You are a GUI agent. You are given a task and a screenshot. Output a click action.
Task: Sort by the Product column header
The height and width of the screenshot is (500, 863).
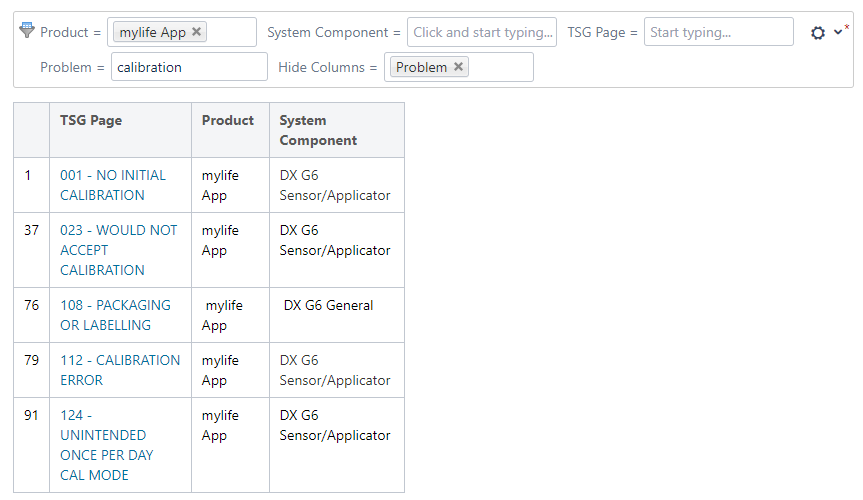[x=230, y=130]
